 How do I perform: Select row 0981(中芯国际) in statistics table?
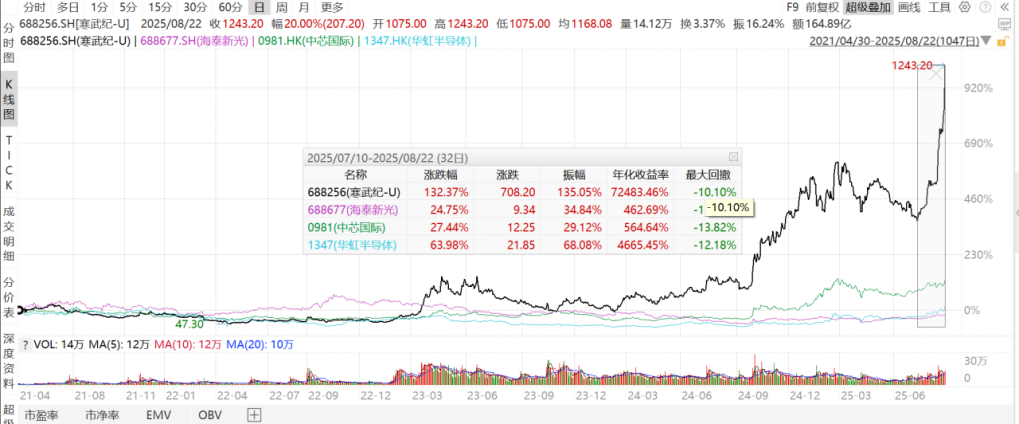coord(523,228)
